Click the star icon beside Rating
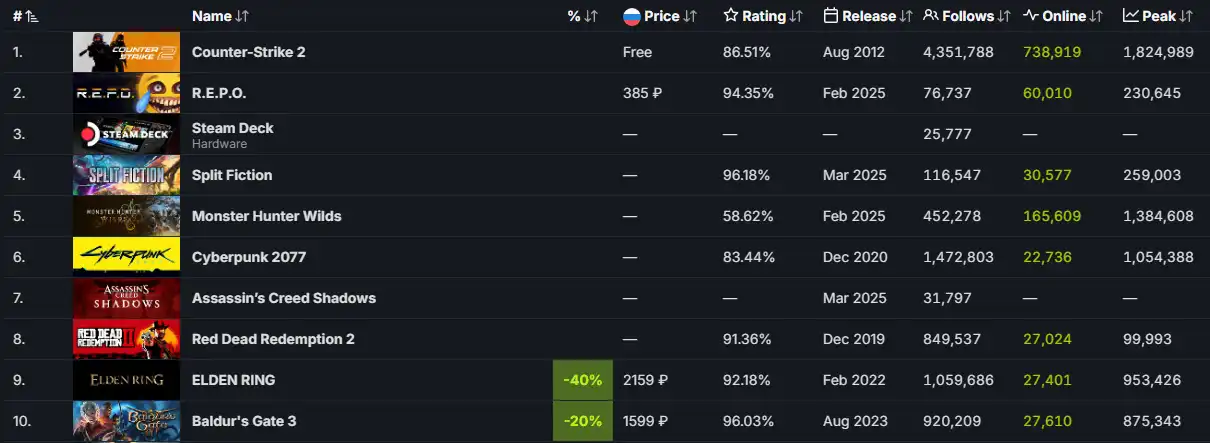 click(731, 16)
